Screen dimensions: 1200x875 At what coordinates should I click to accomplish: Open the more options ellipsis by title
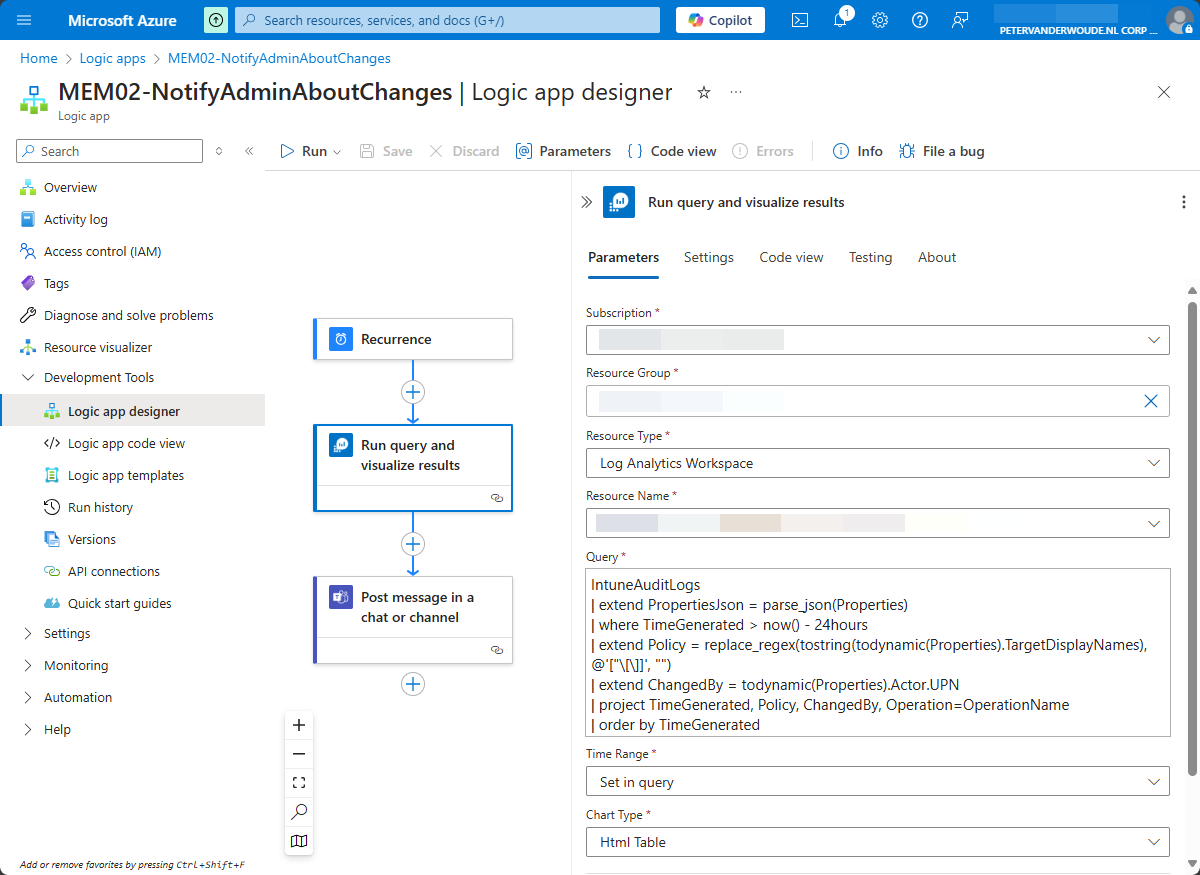(736, 92)
